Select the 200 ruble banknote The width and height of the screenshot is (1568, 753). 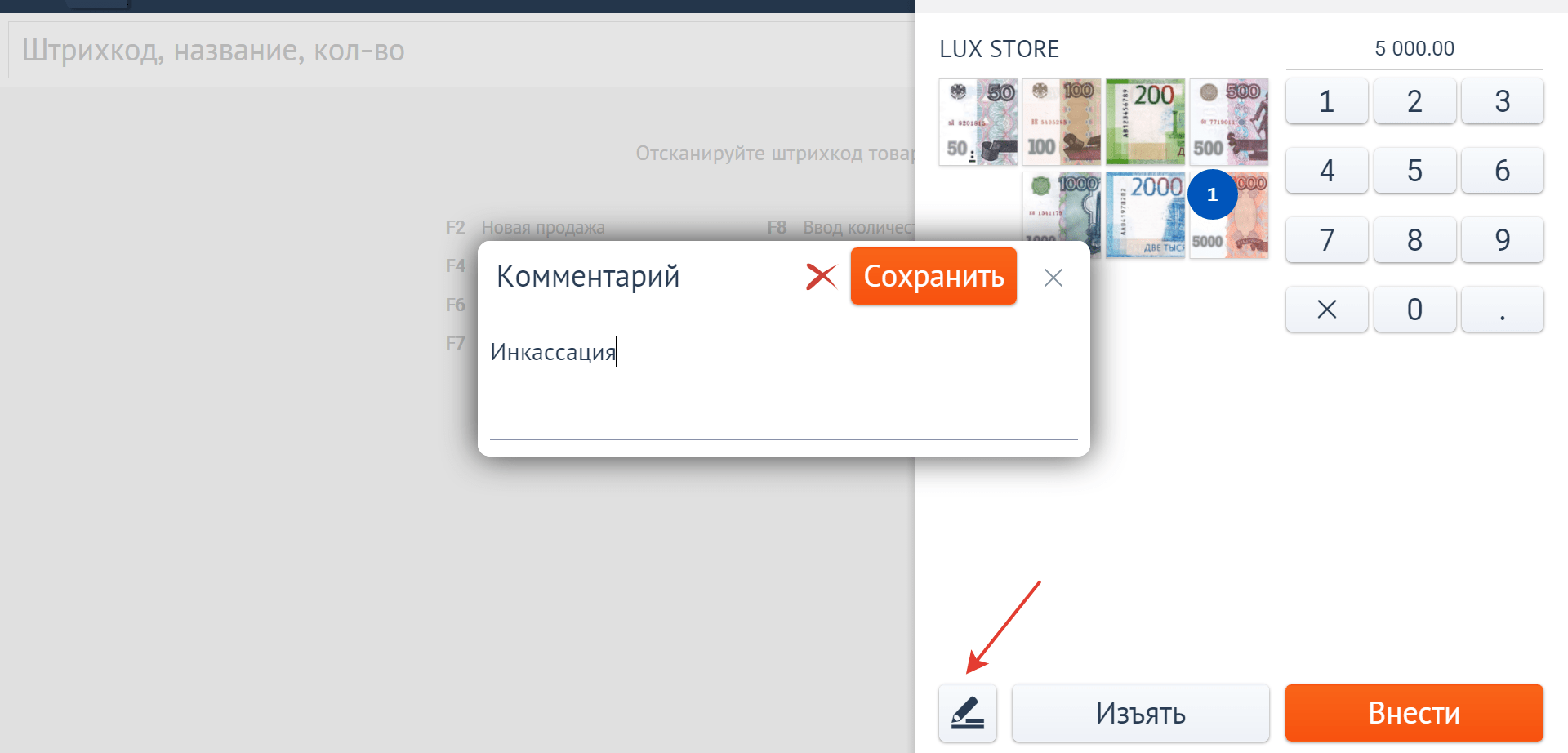[x=1145, y=122]
